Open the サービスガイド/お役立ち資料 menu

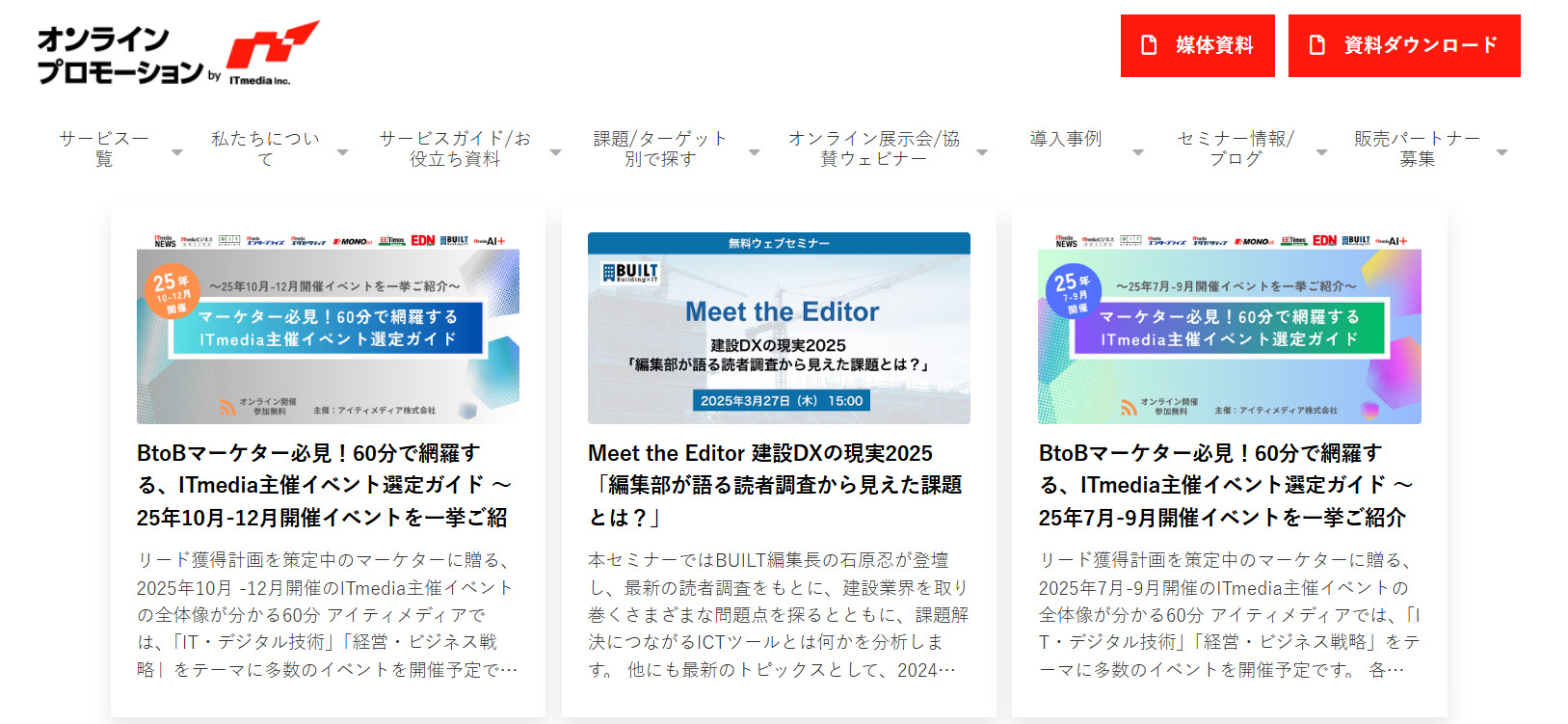(x=455, y=148)
